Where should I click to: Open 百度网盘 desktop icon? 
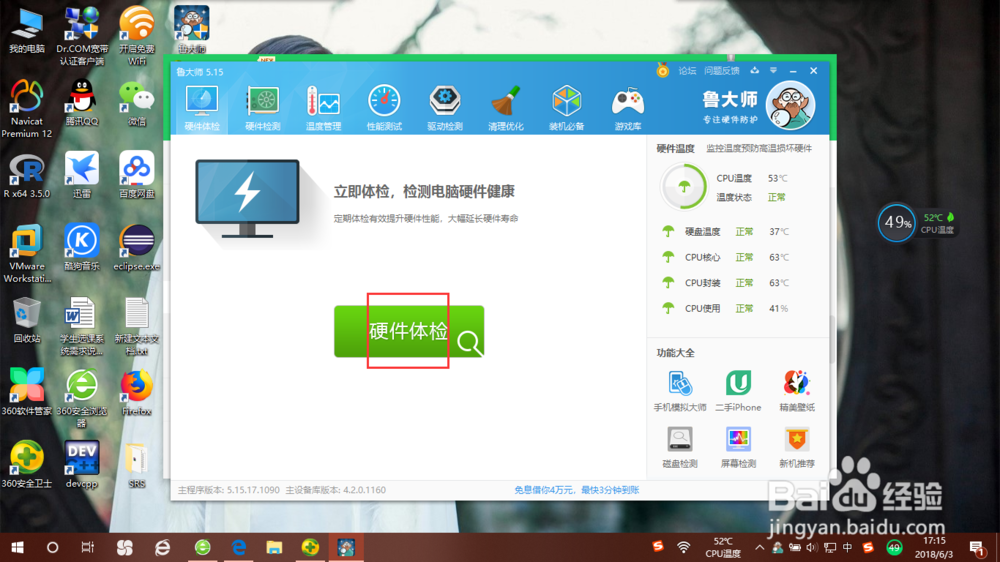pos(136,175)
